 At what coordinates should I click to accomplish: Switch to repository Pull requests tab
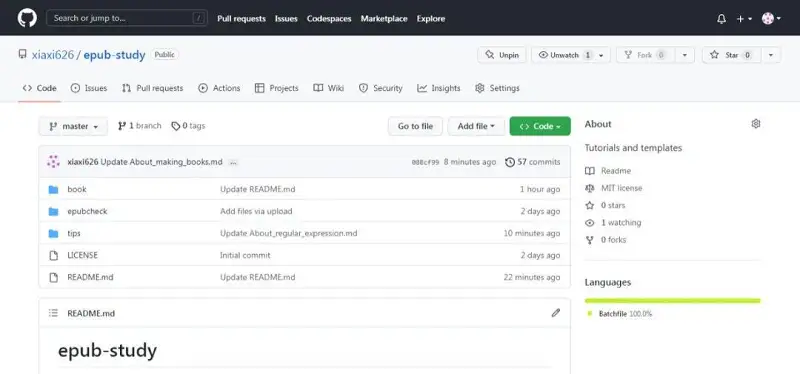153,88
